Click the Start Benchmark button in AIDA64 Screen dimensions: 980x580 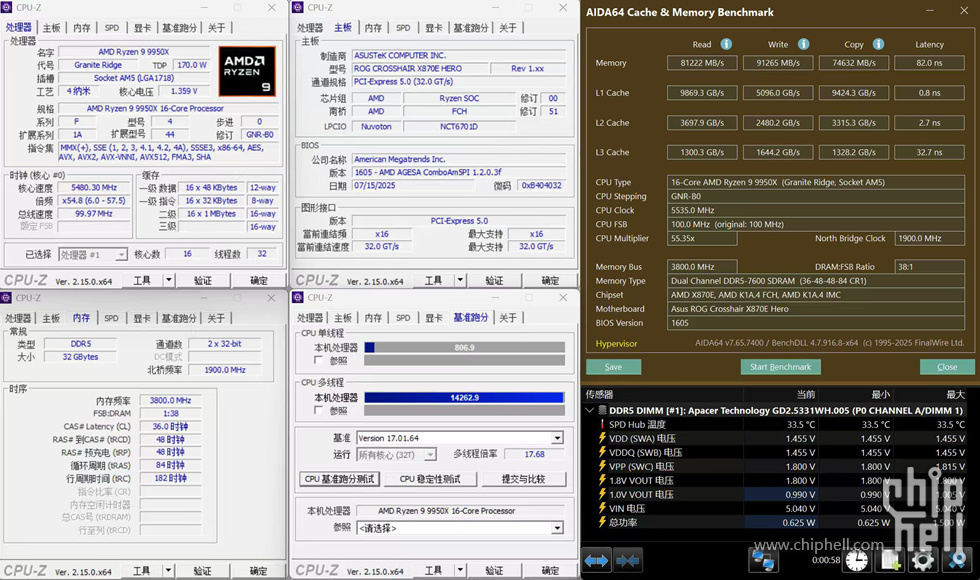781,367
